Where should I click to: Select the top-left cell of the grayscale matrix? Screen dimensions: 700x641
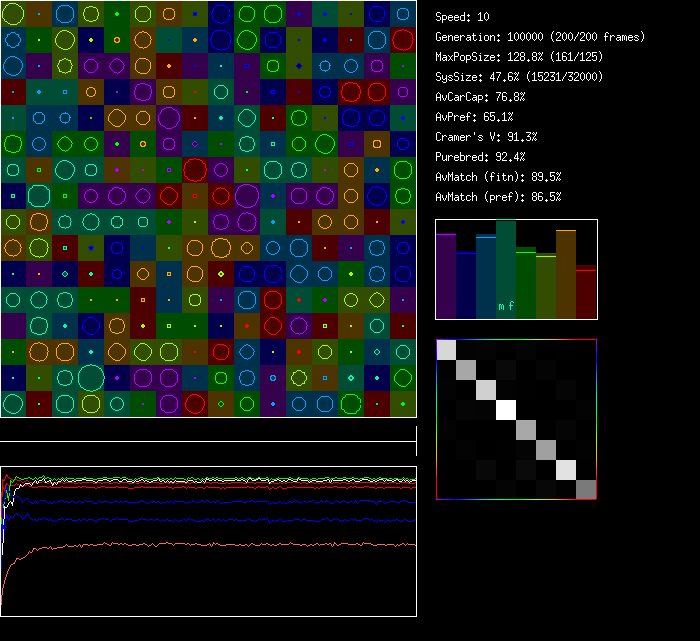point(446,350)
